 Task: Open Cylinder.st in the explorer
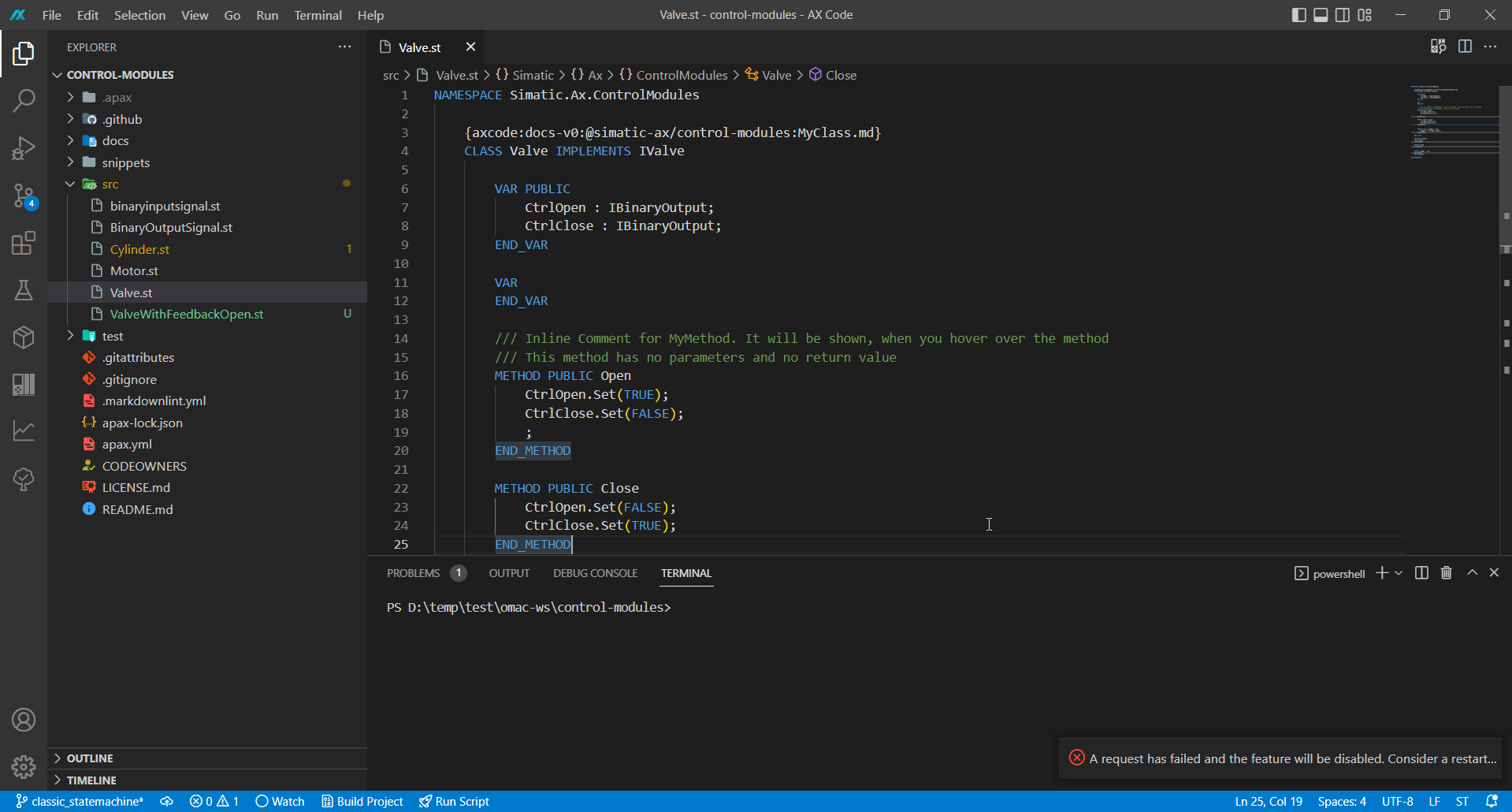point(139,249)
